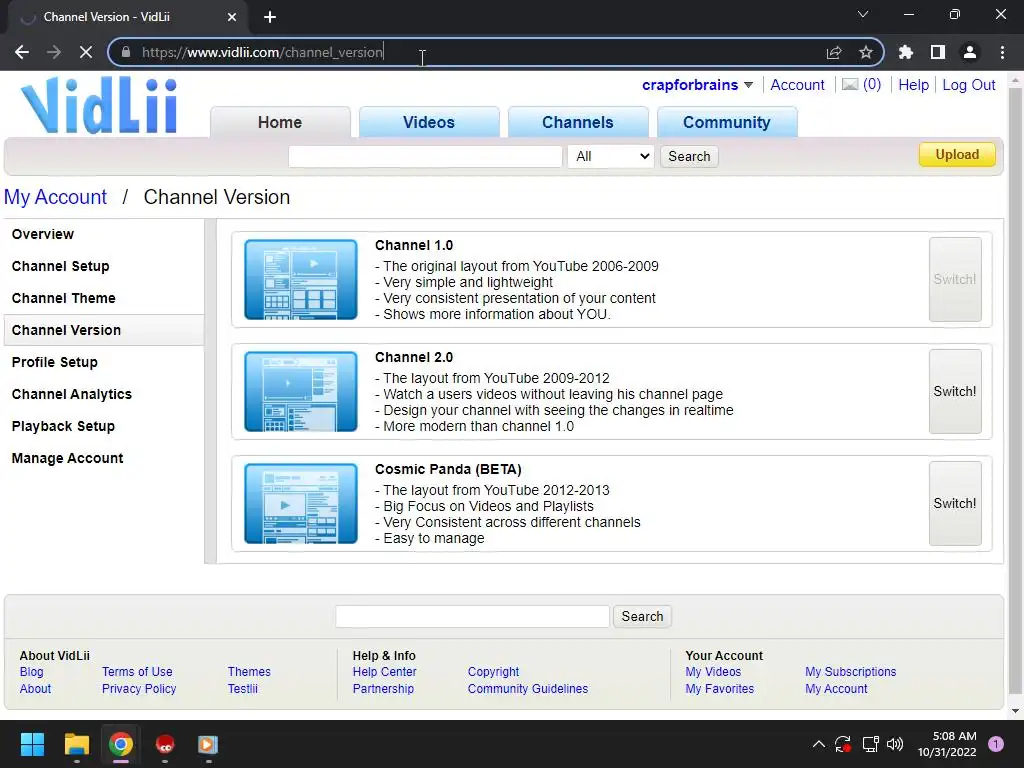Open the inbox envelope icon

pyautogui.click(x=850, y=85)
